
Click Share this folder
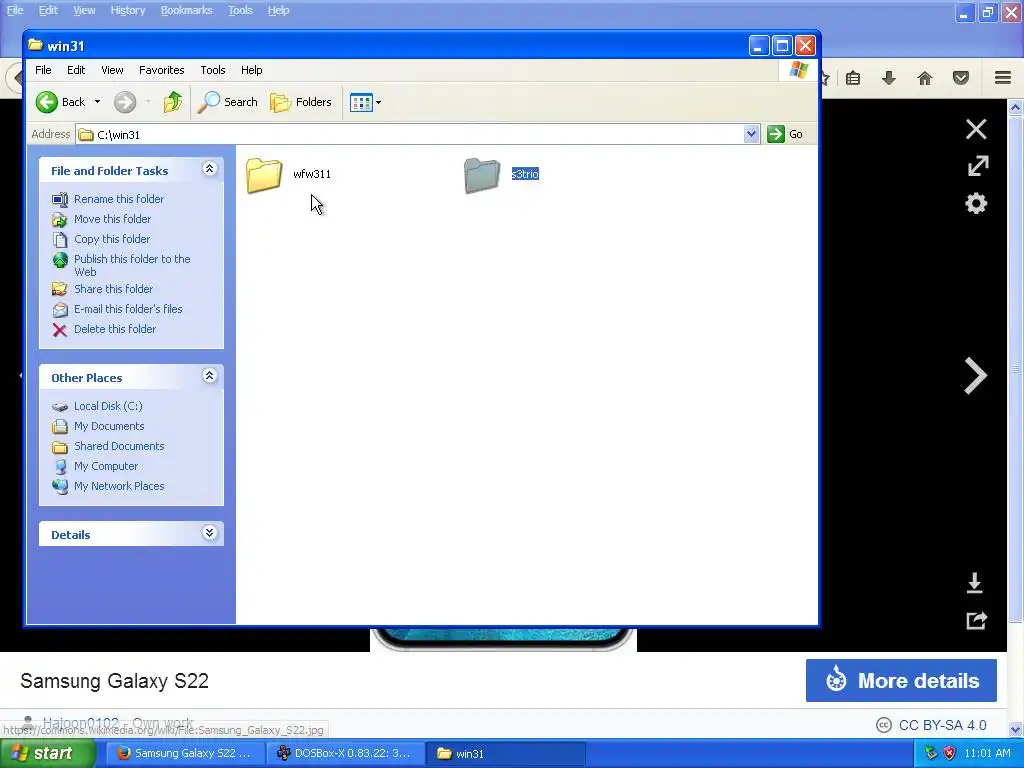click(x=113, y=289)
